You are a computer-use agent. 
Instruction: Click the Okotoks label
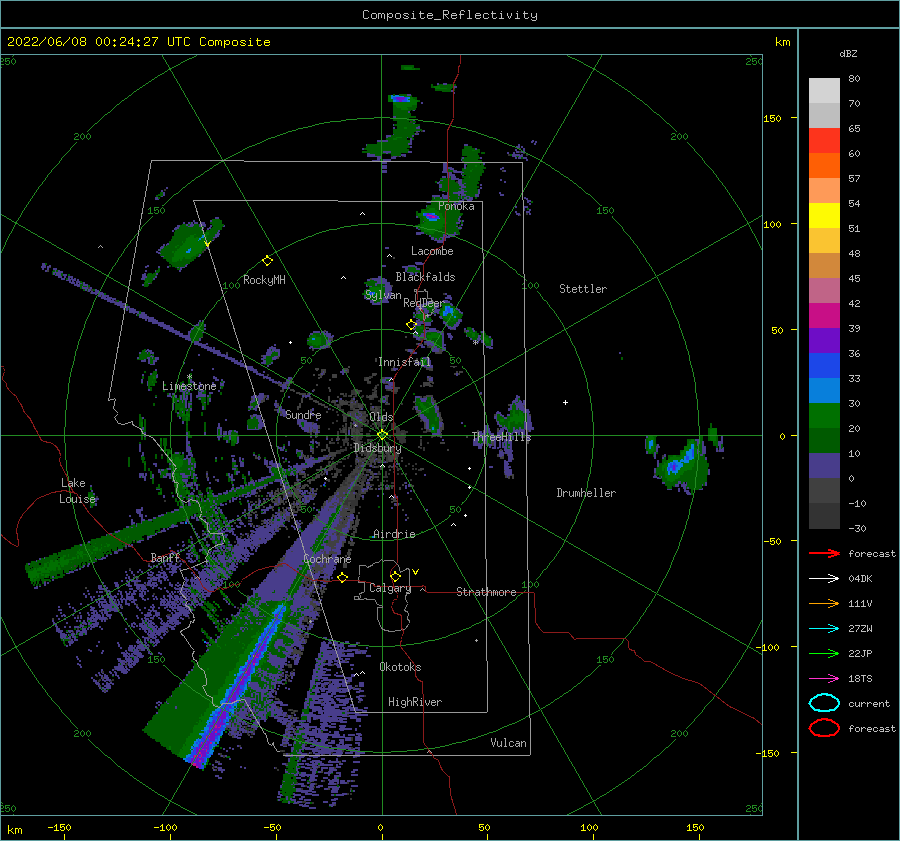[x=400, y=667]
